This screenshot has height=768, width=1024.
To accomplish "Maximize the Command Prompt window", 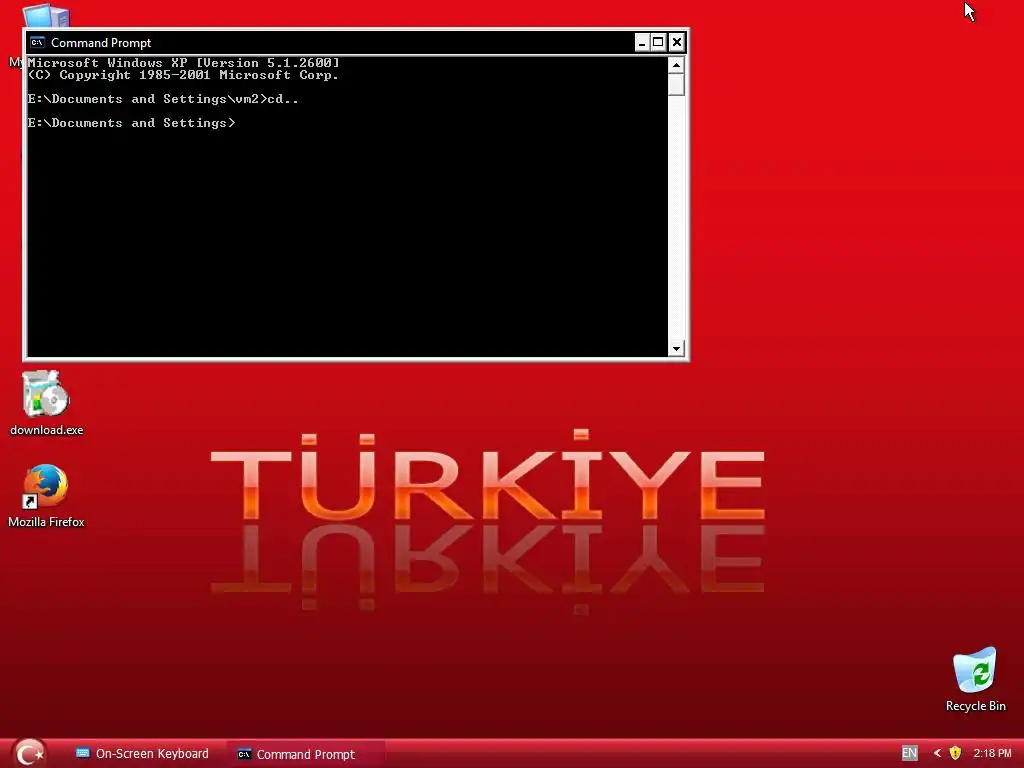I will pos(658,42).
